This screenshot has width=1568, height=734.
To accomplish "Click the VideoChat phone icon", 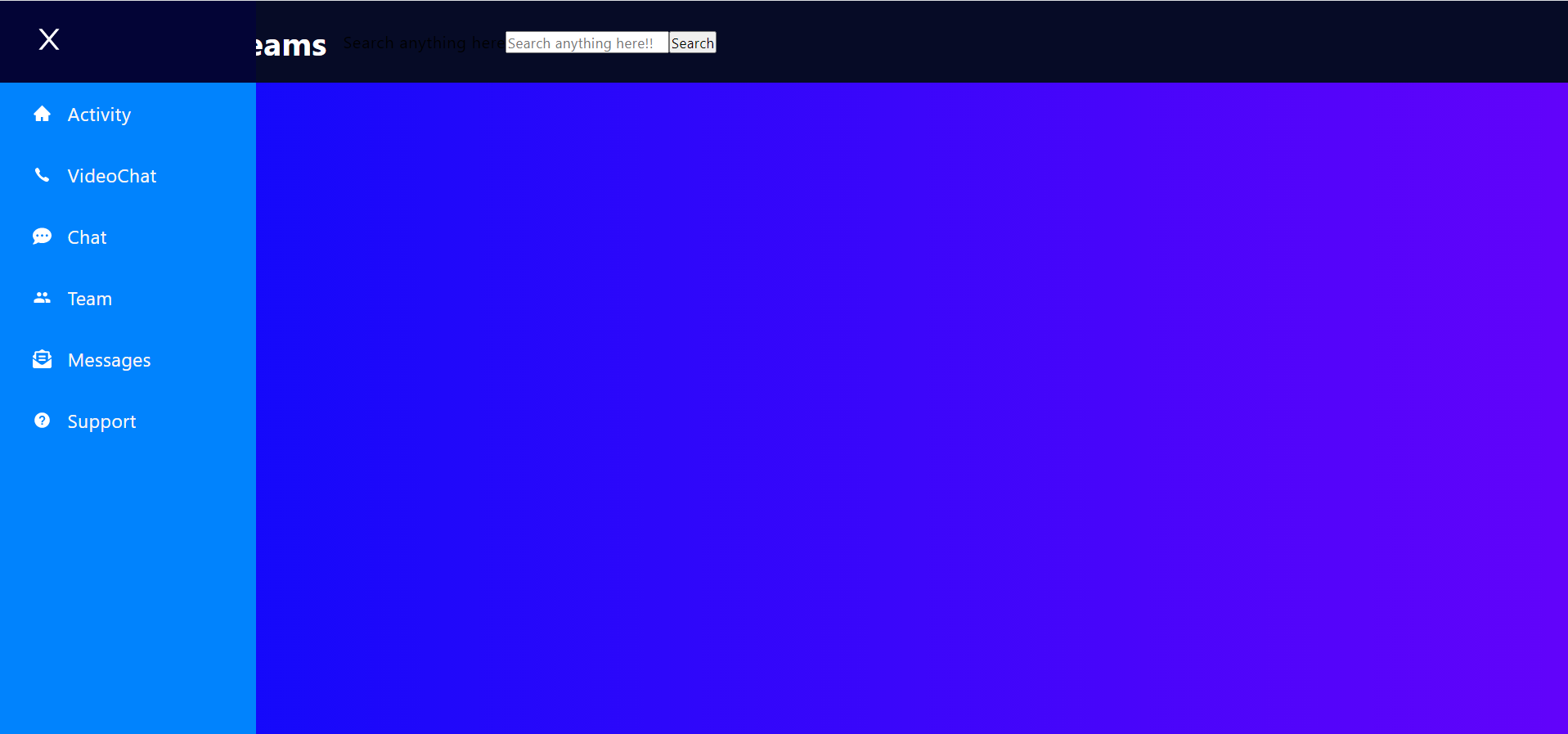I will [x=42, y=175].
